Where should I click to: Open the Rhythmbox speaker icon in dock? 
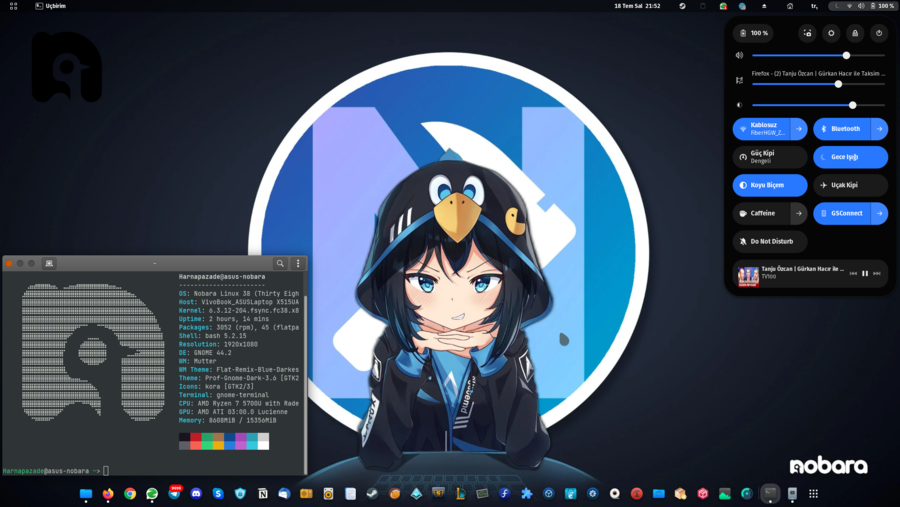(328, 493)
